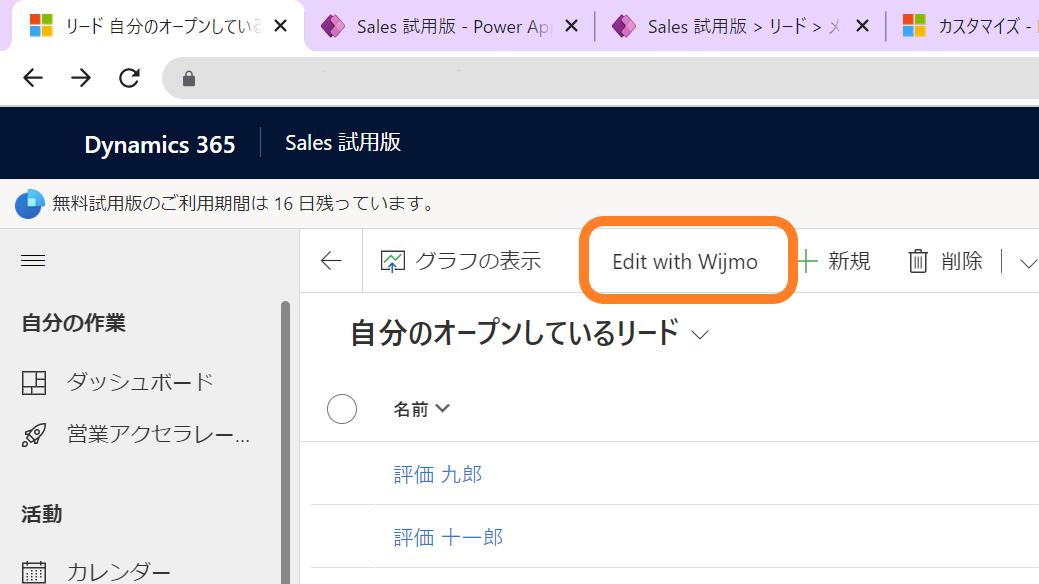
Task: Go back with the command bar arrow
Action: pyautogui.click(x=331, y=261)
